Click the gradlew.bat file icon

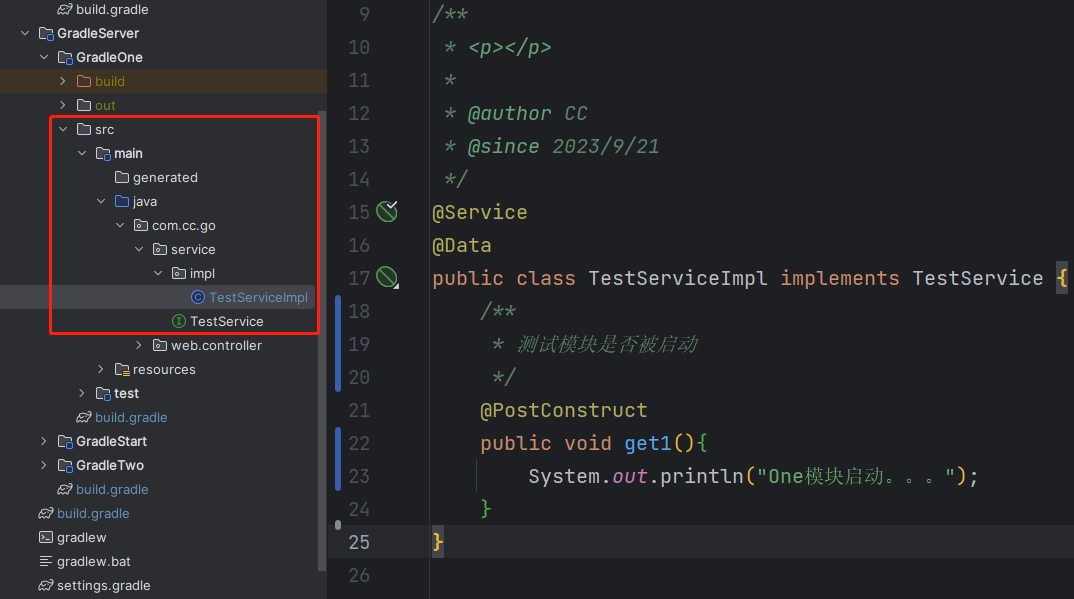(46, 561)
